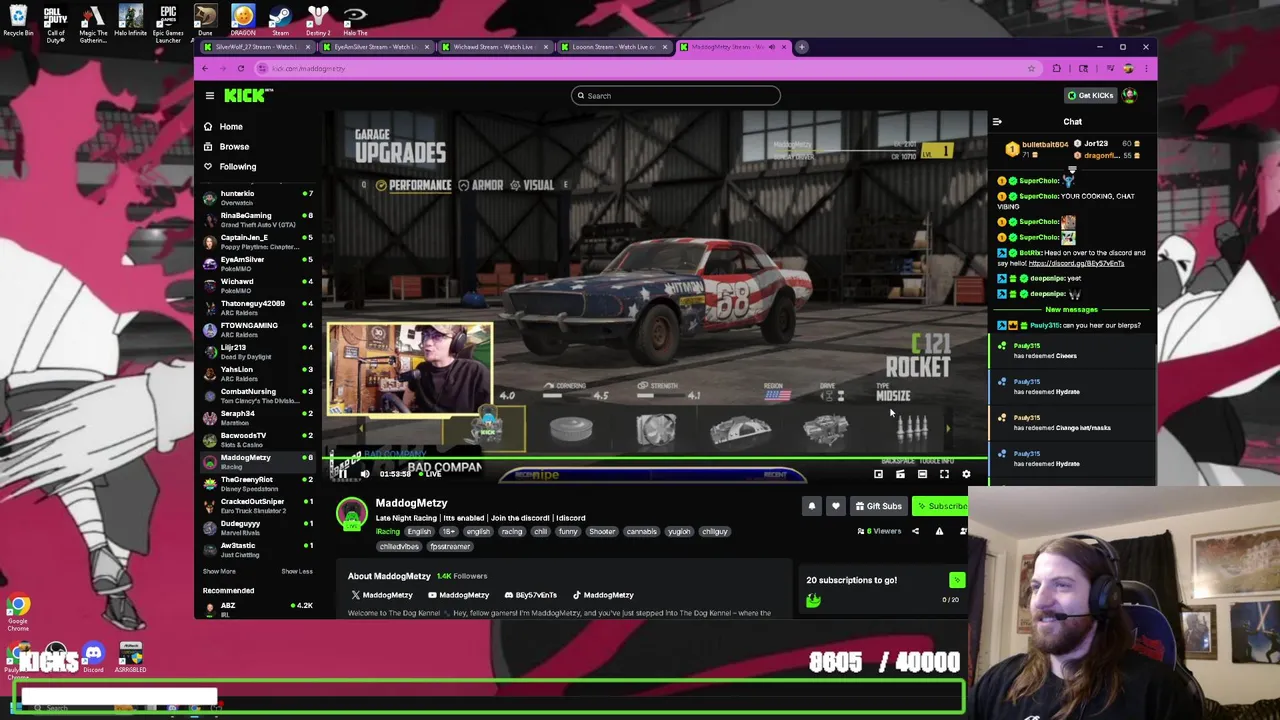Image resolution: width=1280 pixels, height=720 pixels.
Task: Open a new browser tab
Action: coord(802,47)
